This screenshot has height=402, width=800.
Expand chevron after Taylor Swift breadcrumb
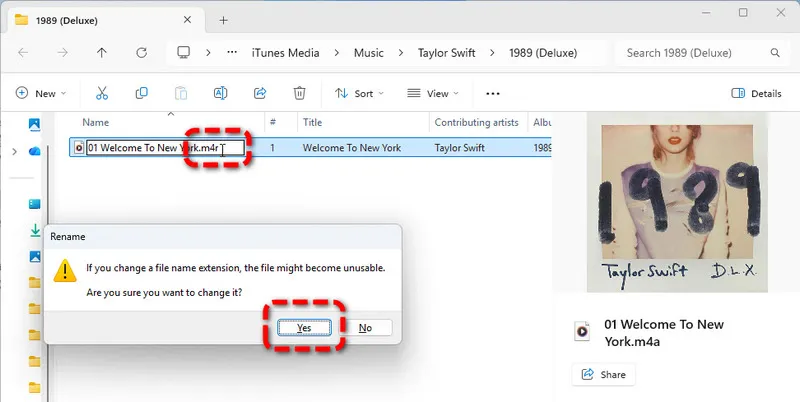(x=492, y=53)
